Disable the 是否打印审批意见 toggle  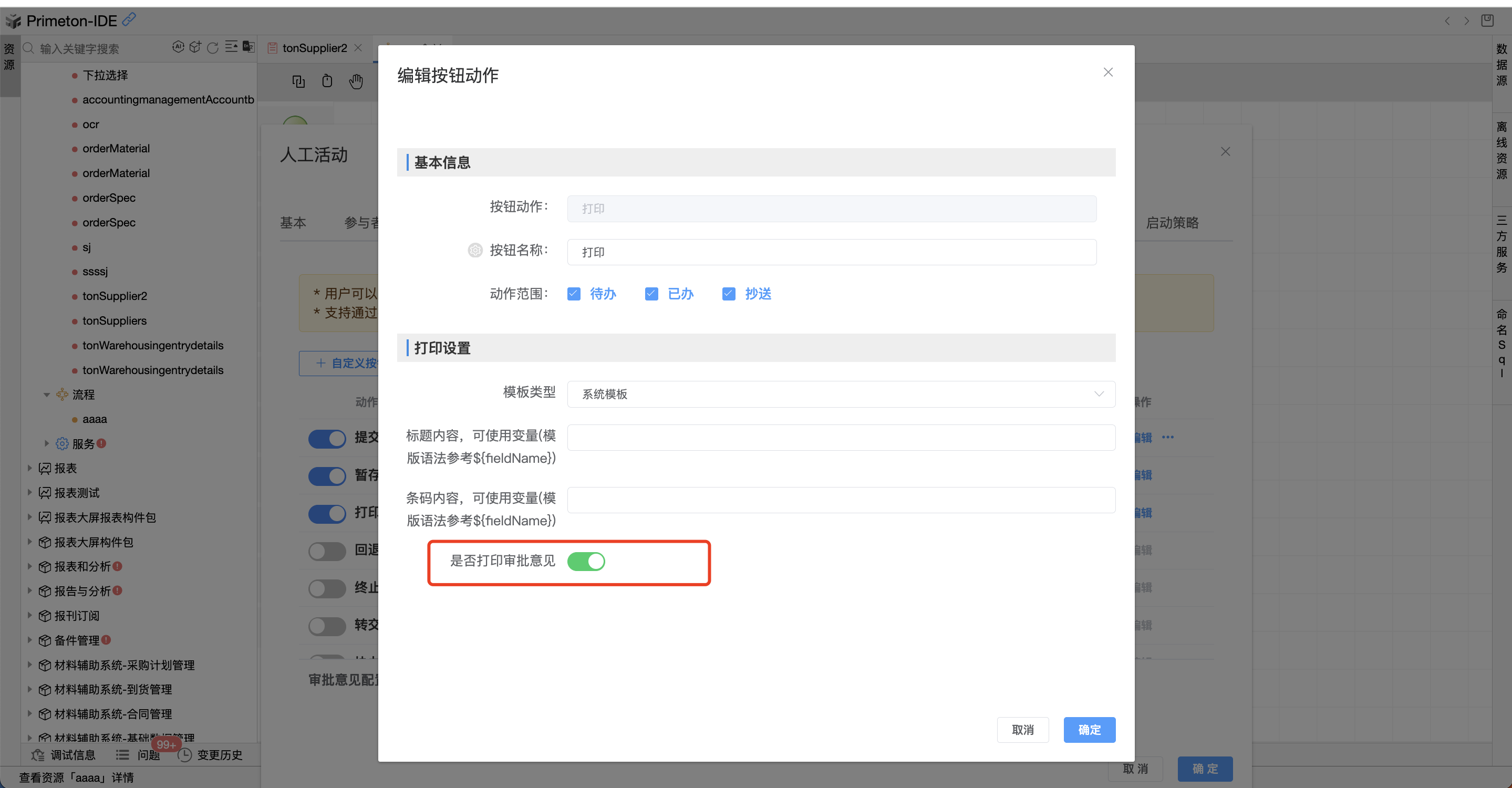click(x=586, y=562)
